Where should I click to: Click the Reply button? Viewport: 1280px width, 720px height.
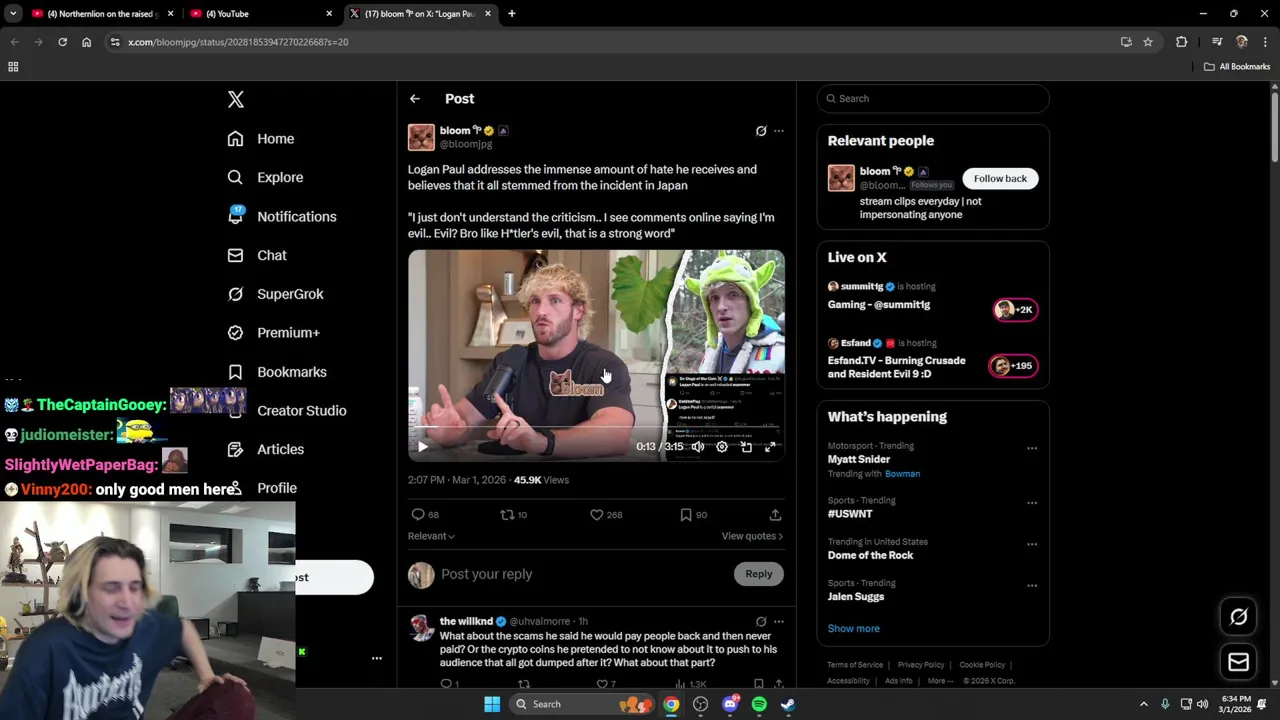click(x=759, y=574)
